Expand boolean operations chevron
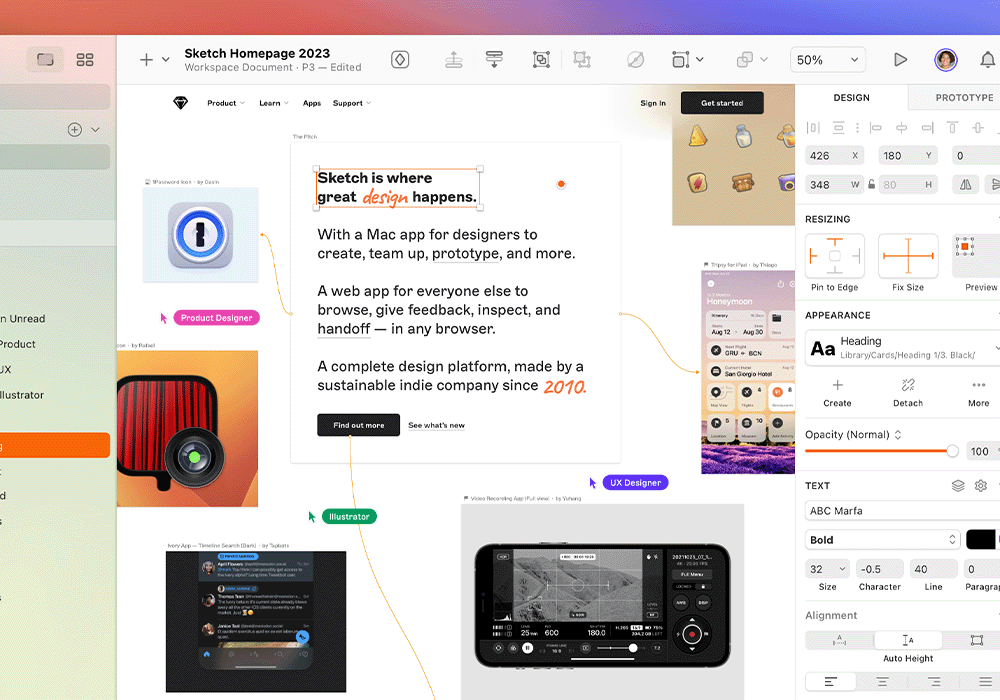 [x=764, y=60]
